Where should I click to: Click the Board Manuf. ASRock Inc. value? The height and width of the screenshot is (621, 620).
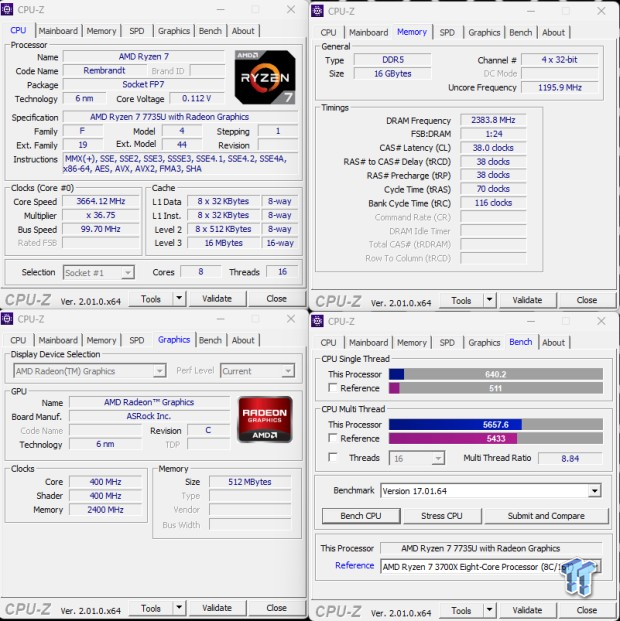click(149, 416)
